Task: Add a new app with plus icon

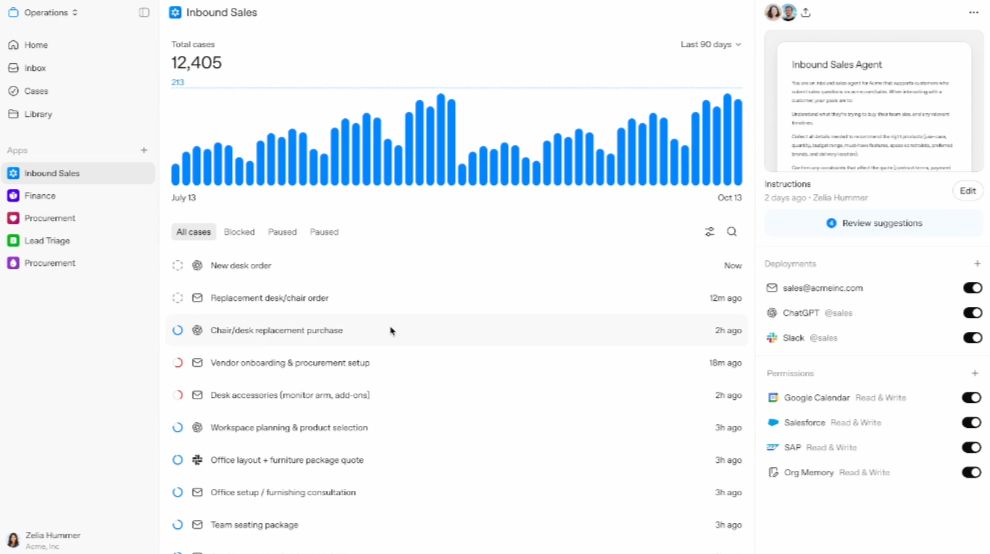Action: coord(144,150)
